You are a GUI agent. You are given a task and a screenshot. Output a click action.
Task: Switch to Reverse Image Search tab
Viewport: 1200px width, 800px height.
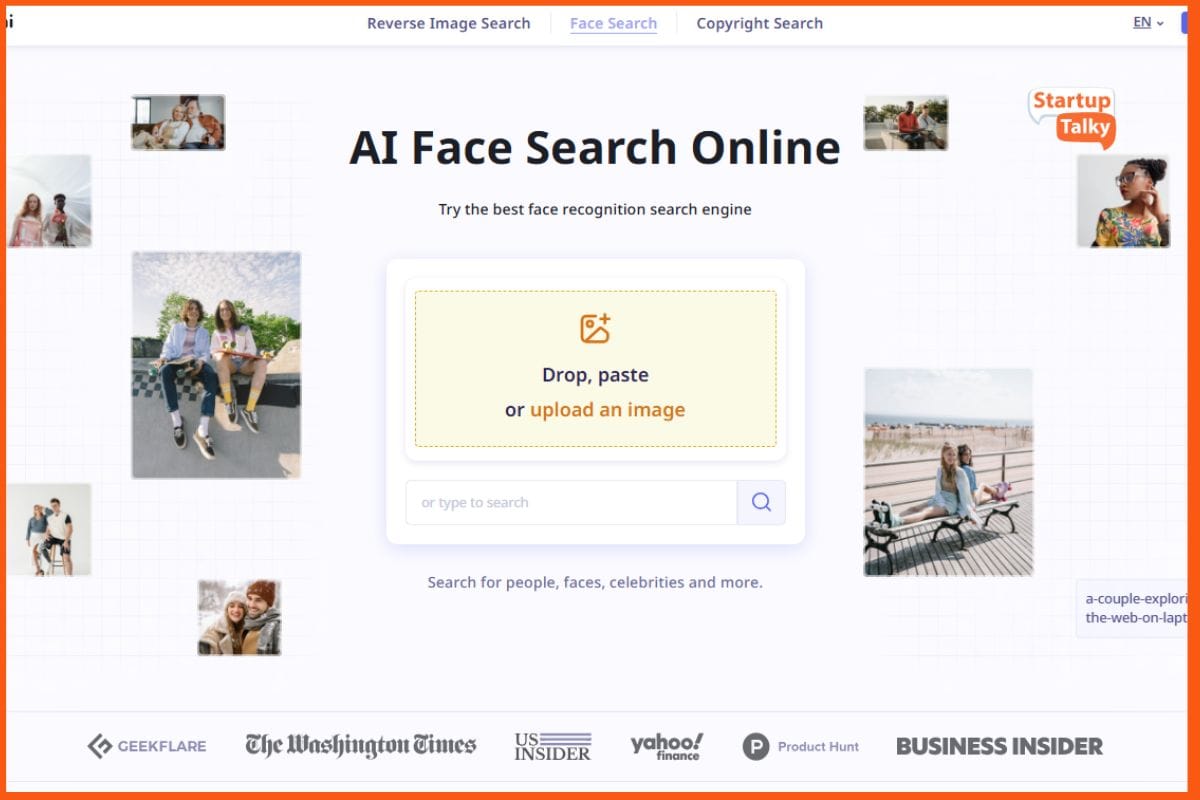[x=448, y=23]
